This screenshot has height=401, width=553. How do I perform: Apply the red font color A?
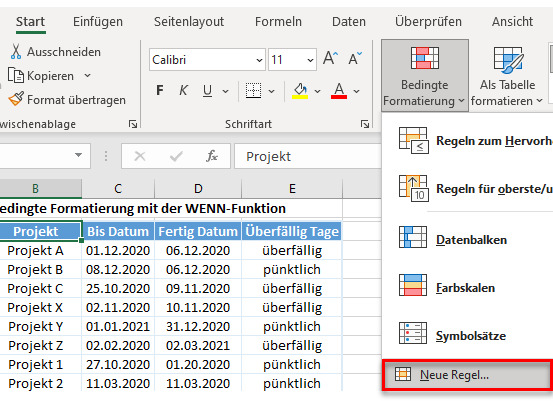pos(339,91)
